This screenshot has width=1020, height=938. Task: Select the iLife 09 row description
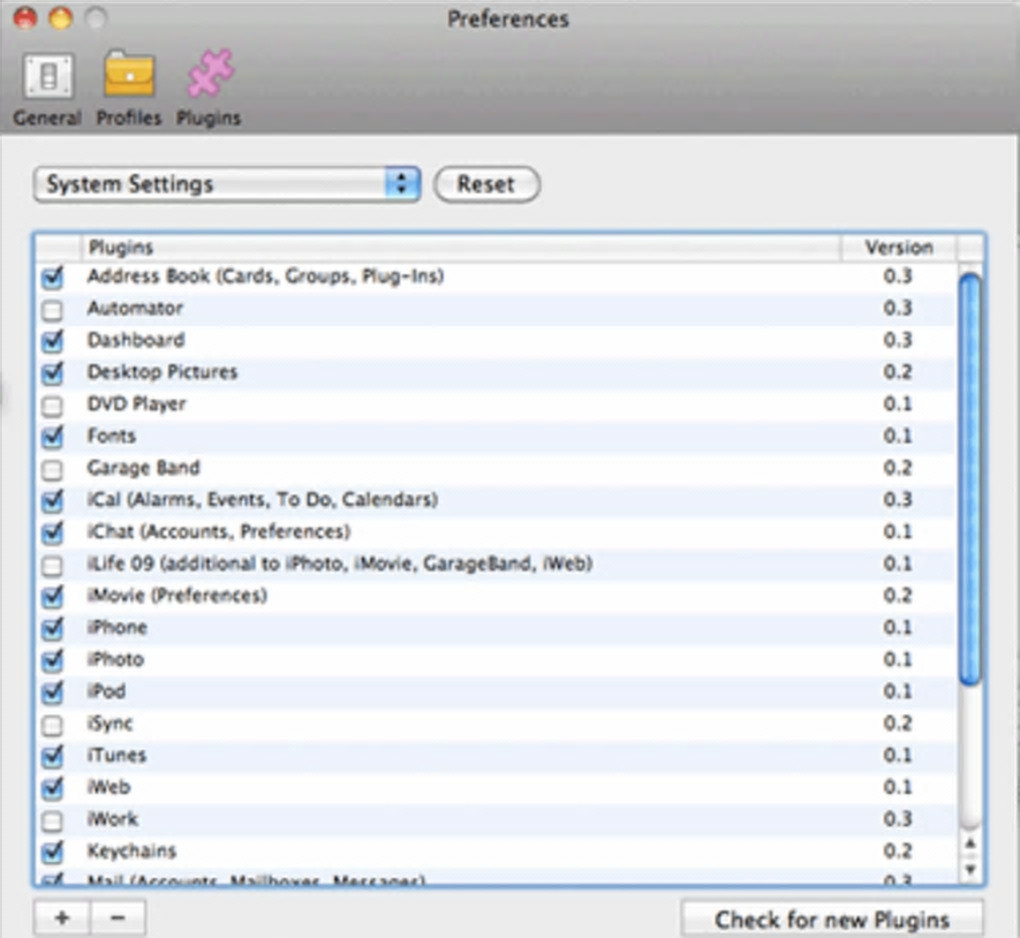pos(340,563)
